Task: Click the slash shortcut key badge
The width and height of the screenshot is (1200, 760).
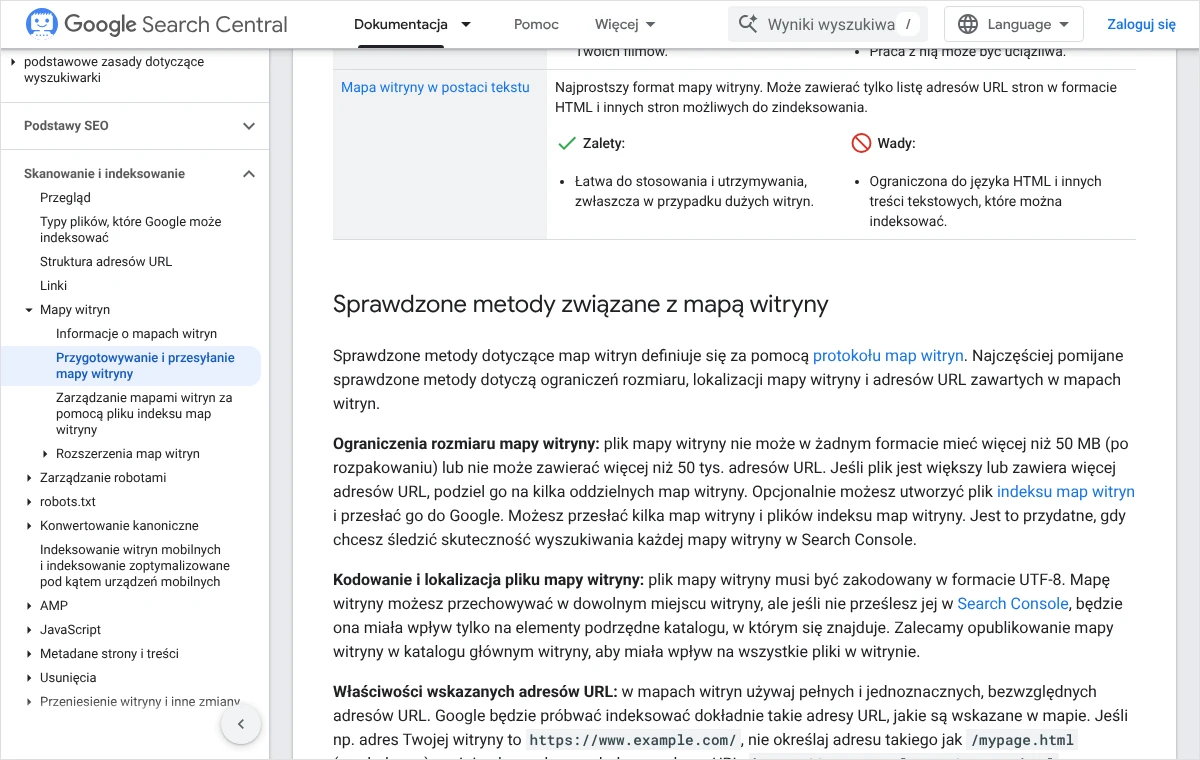Action: (907, 24)
